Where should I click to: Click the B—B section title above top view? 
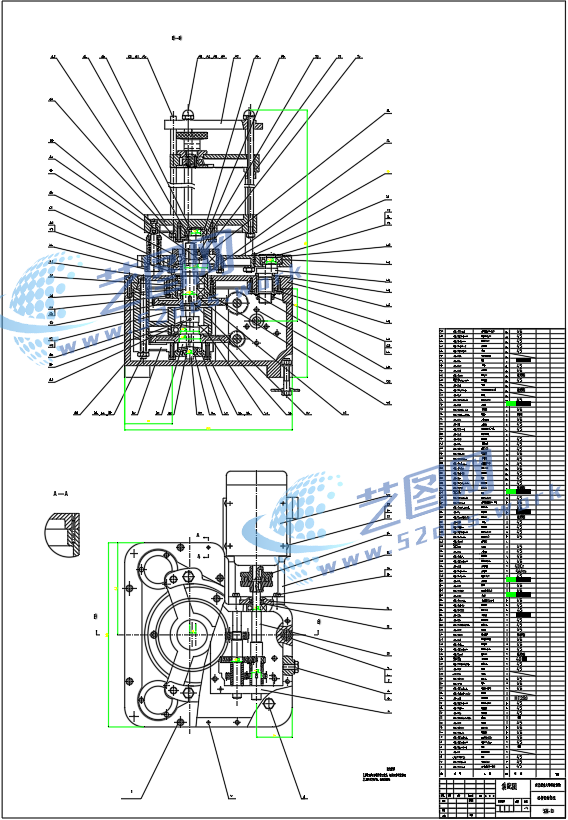(177, 38)
